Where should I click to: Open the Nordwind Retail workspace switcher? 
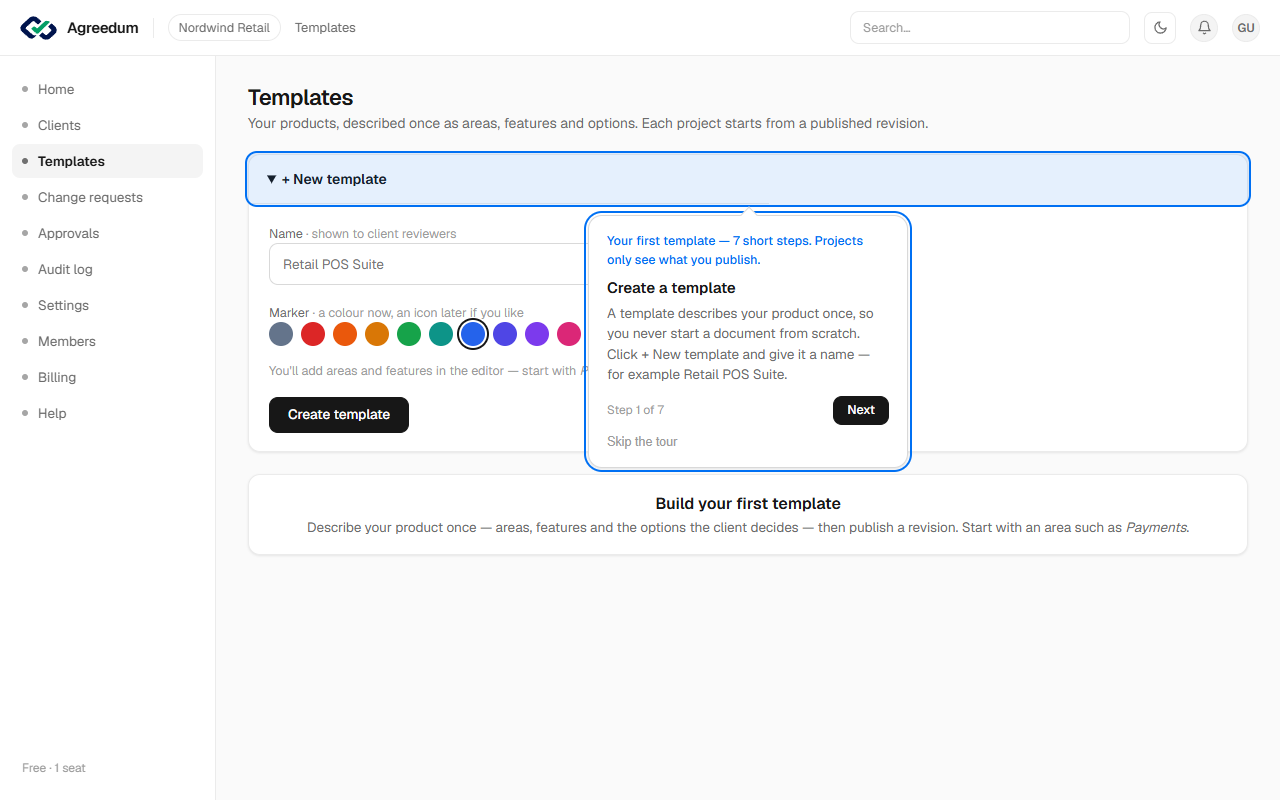point(224,28)
